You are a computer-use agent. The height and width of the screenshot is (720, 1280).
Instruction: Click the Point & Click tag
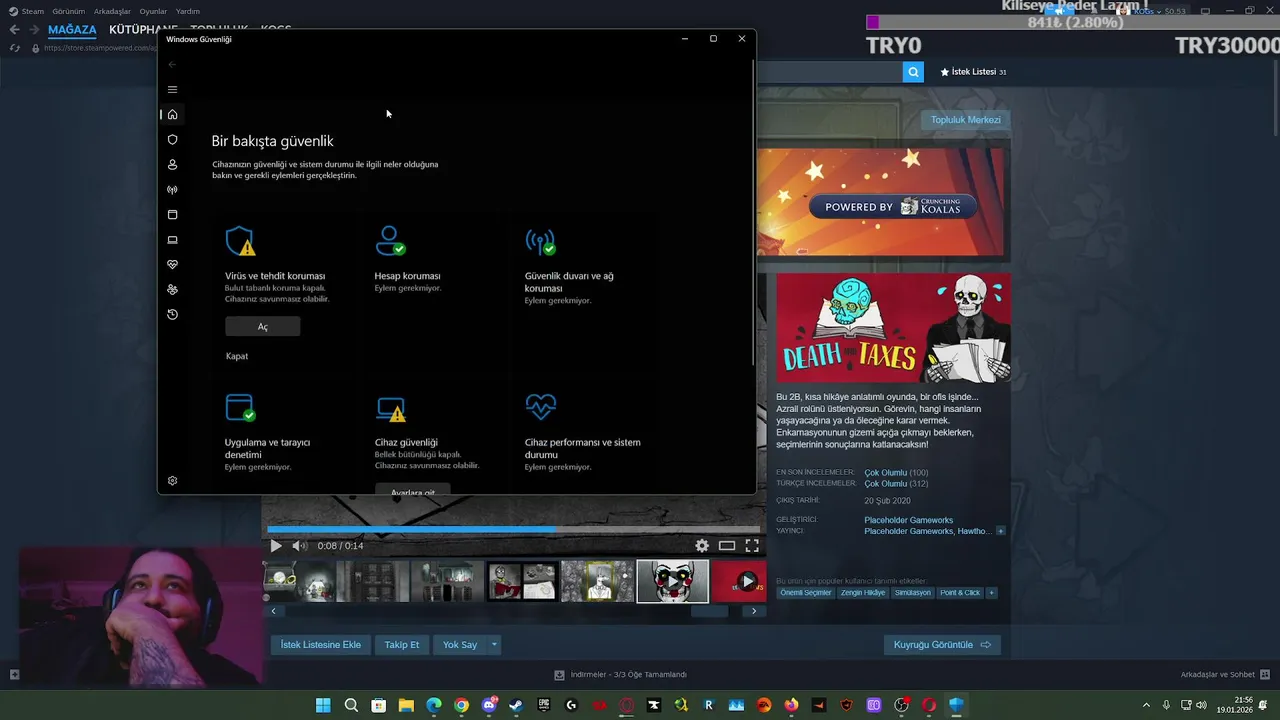(x=960, y=593)
